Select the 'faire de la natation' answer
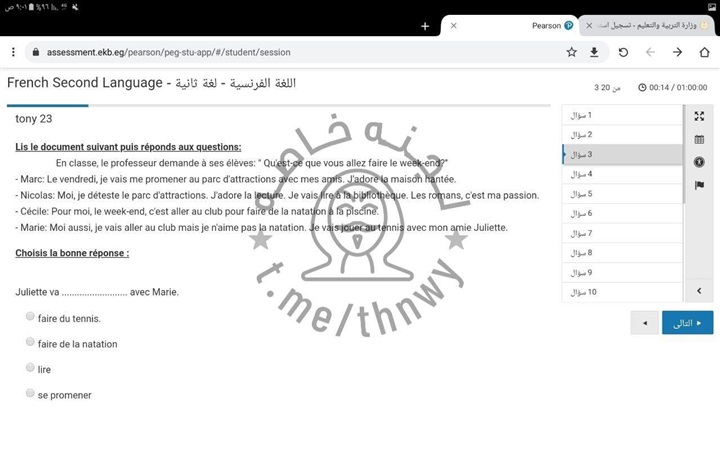720x450 pixels. click(30, 342)
